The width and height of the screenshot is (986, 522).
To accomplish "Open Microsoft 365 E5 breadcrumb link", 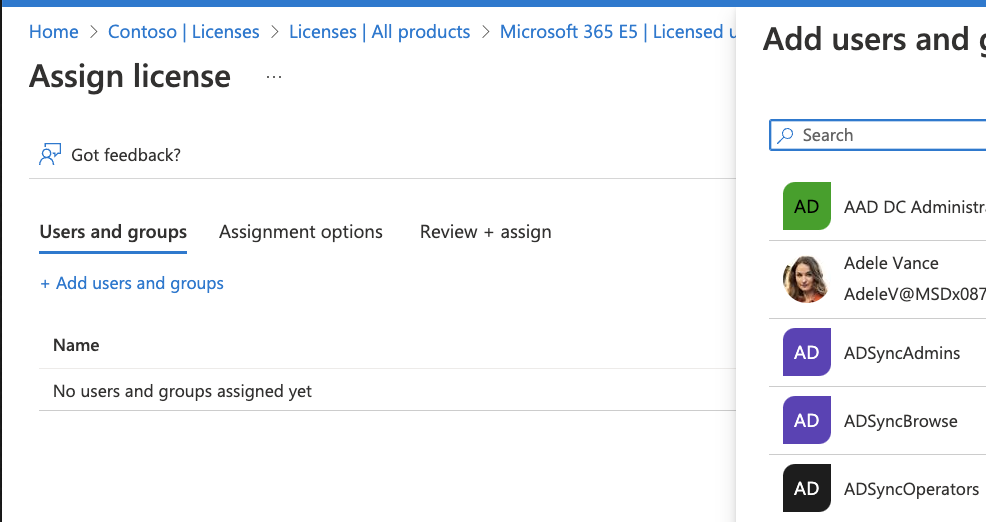I will tap(618, 31).
